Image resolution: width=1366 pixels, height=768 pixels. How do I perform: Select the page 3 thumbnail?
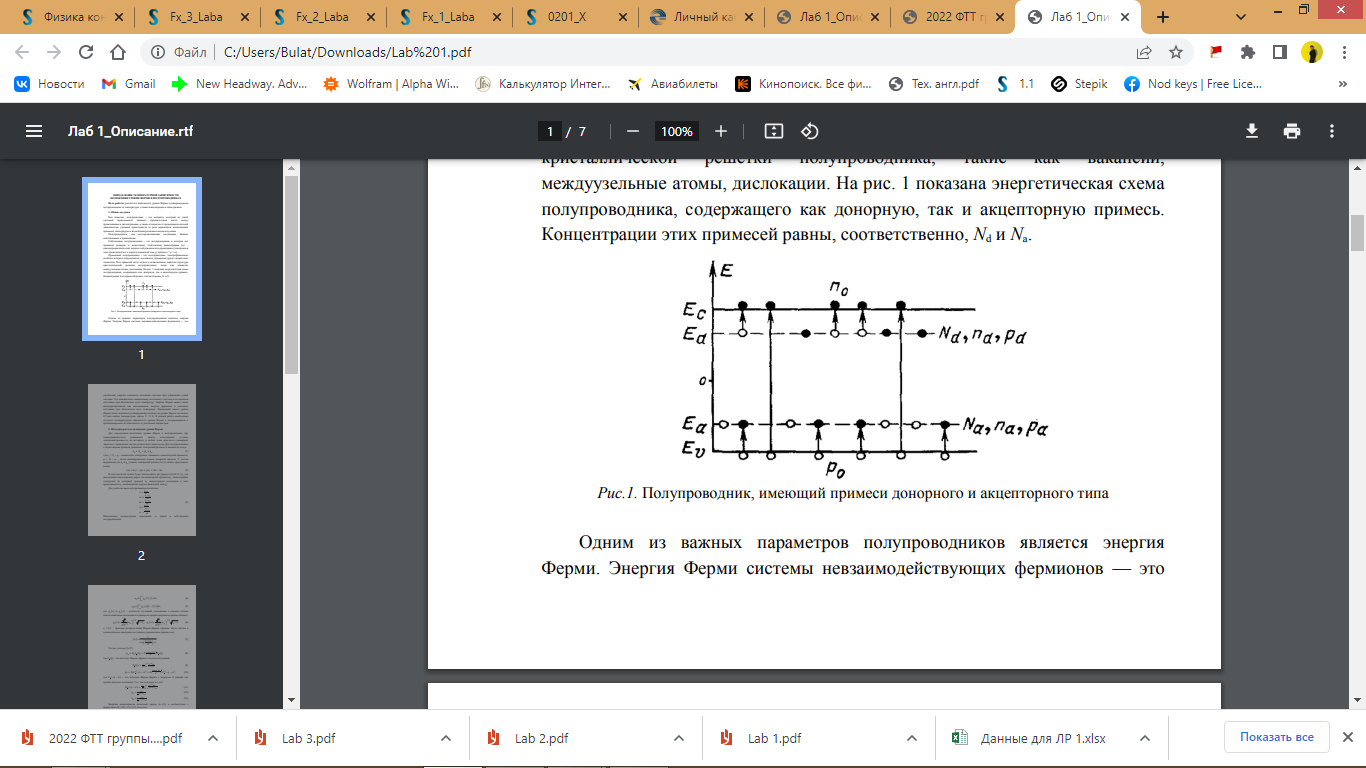[x=141, y=646]
